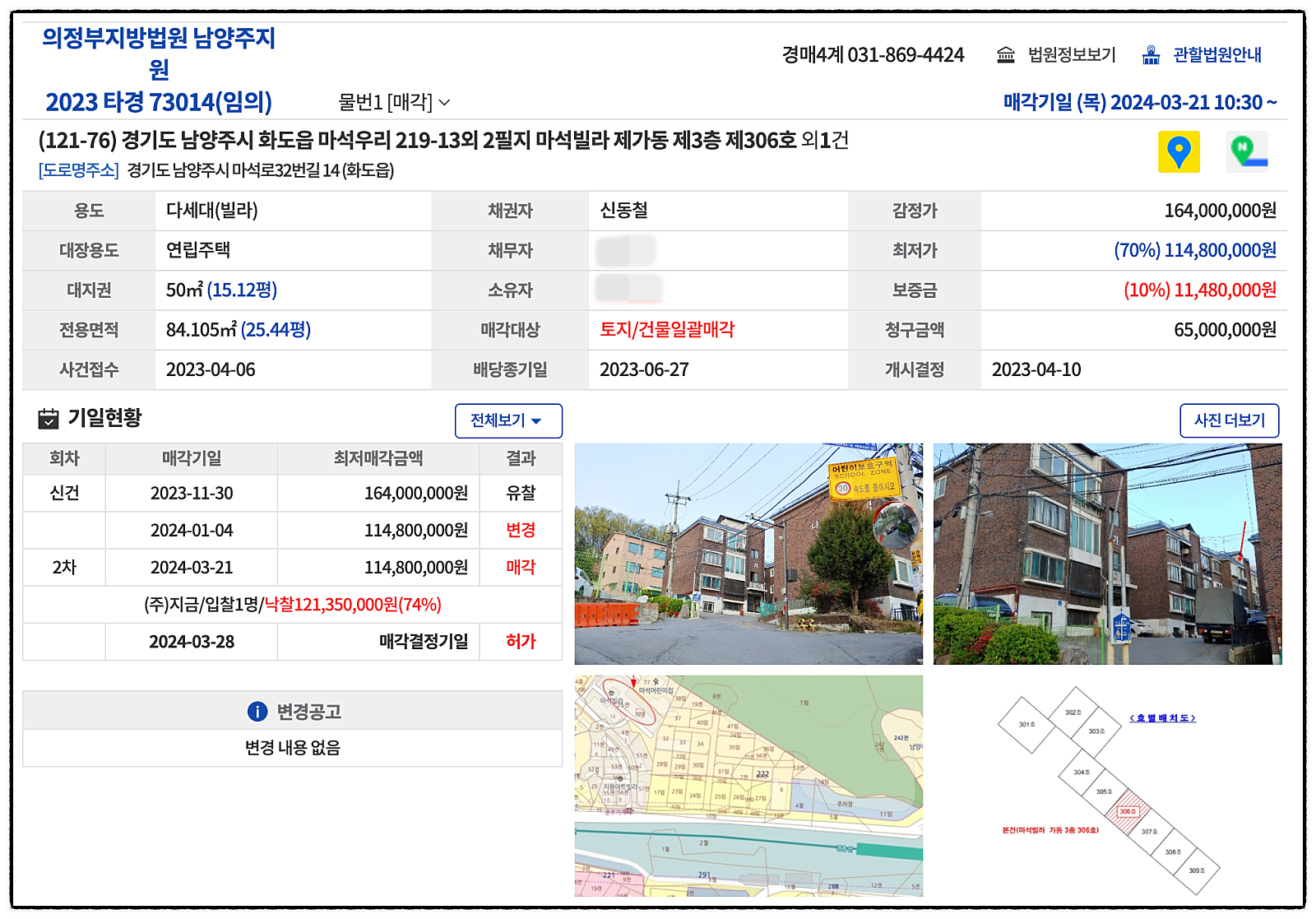Open the yellow map pin icon
The width and height of the screenshot is (1316, 919).
tap(1179, 151)
